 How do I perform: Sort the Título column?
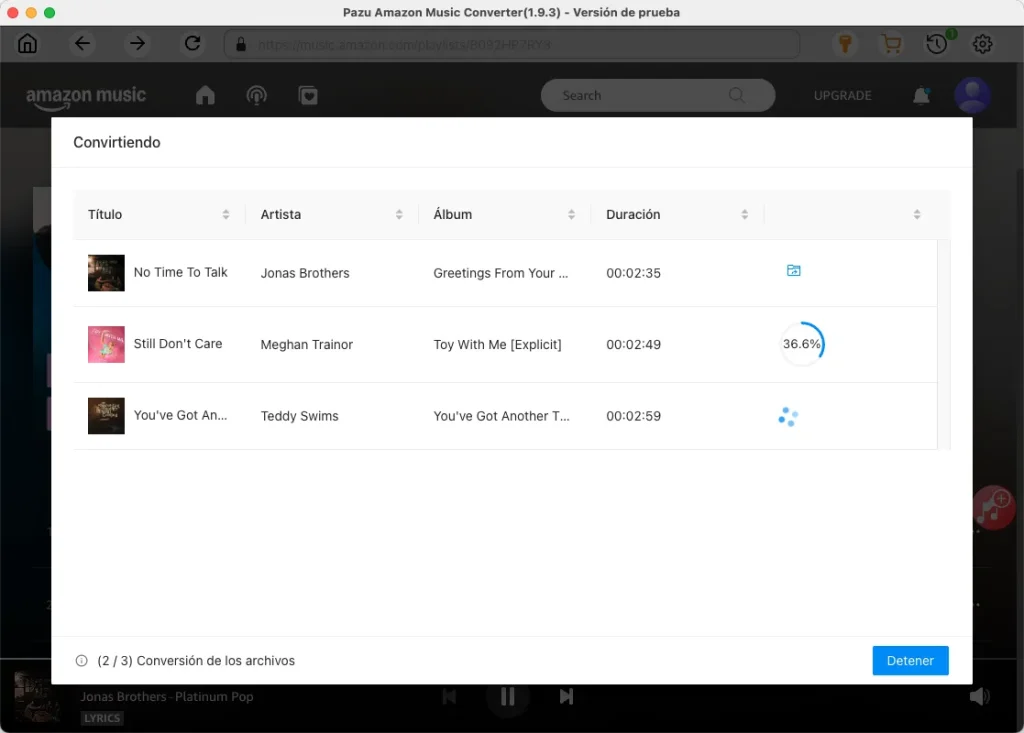(x=226, y=214)
